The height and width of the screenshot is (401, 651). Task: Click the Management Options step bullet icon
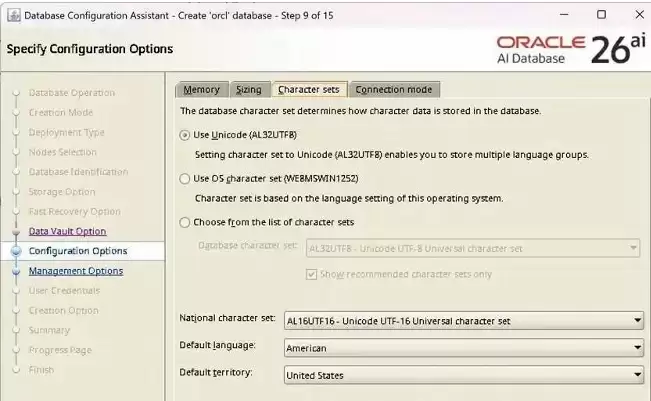tap(16, 271)
